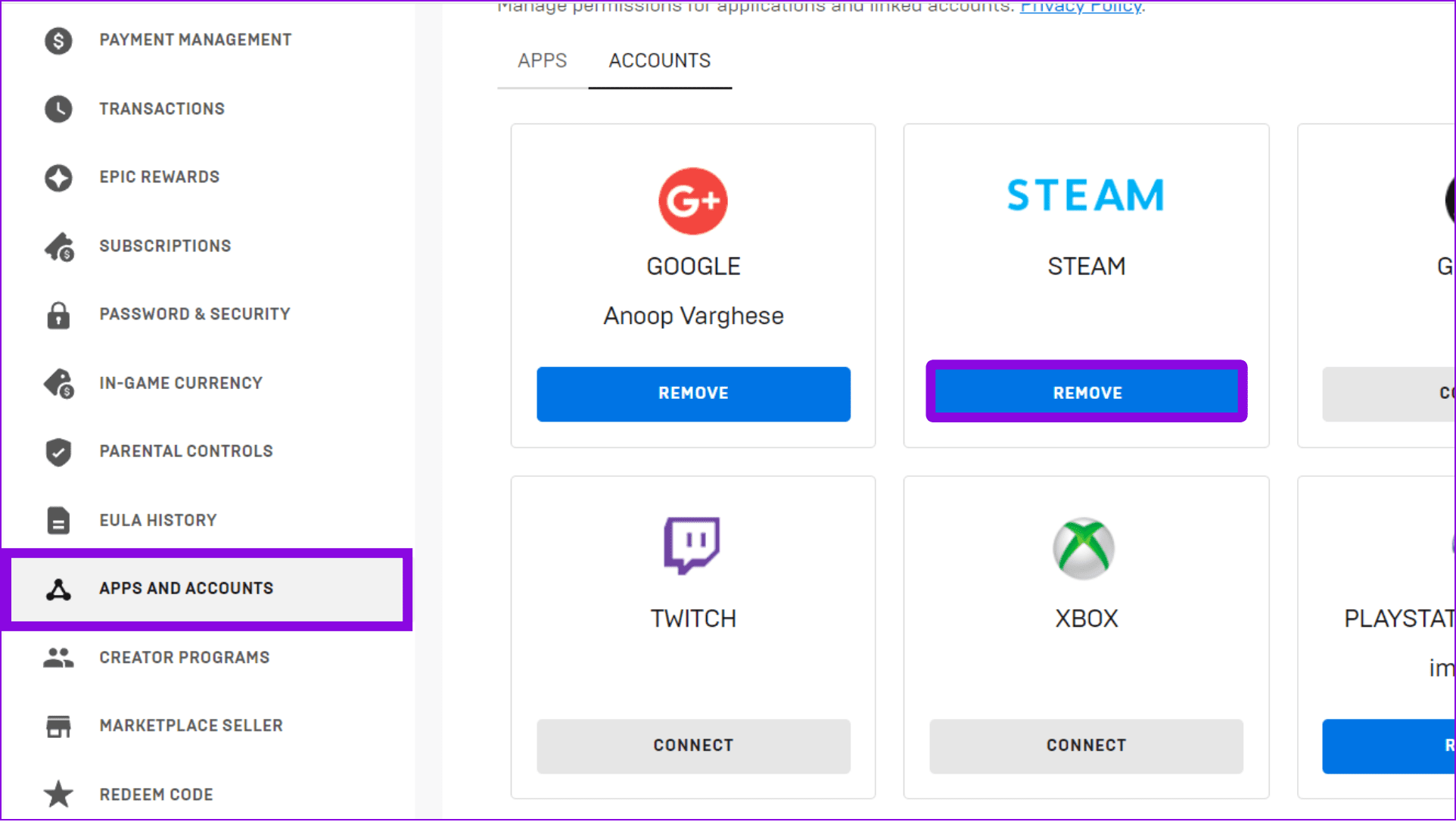Click the XBOX card title
1456x822 pixels.
[1087, 618]
